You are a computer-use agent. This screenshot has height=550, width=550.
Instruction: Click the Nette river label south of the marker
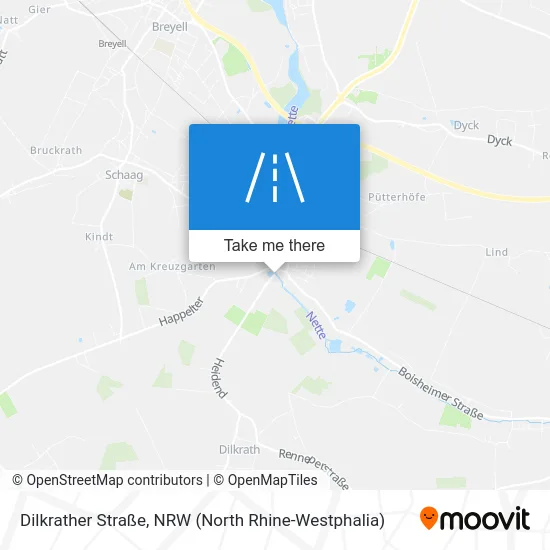click(316, 325)
